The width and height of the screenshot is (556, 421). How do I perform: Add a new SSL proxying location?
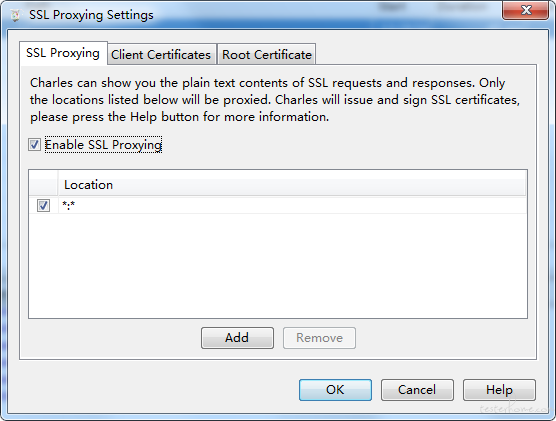point(237,338)
